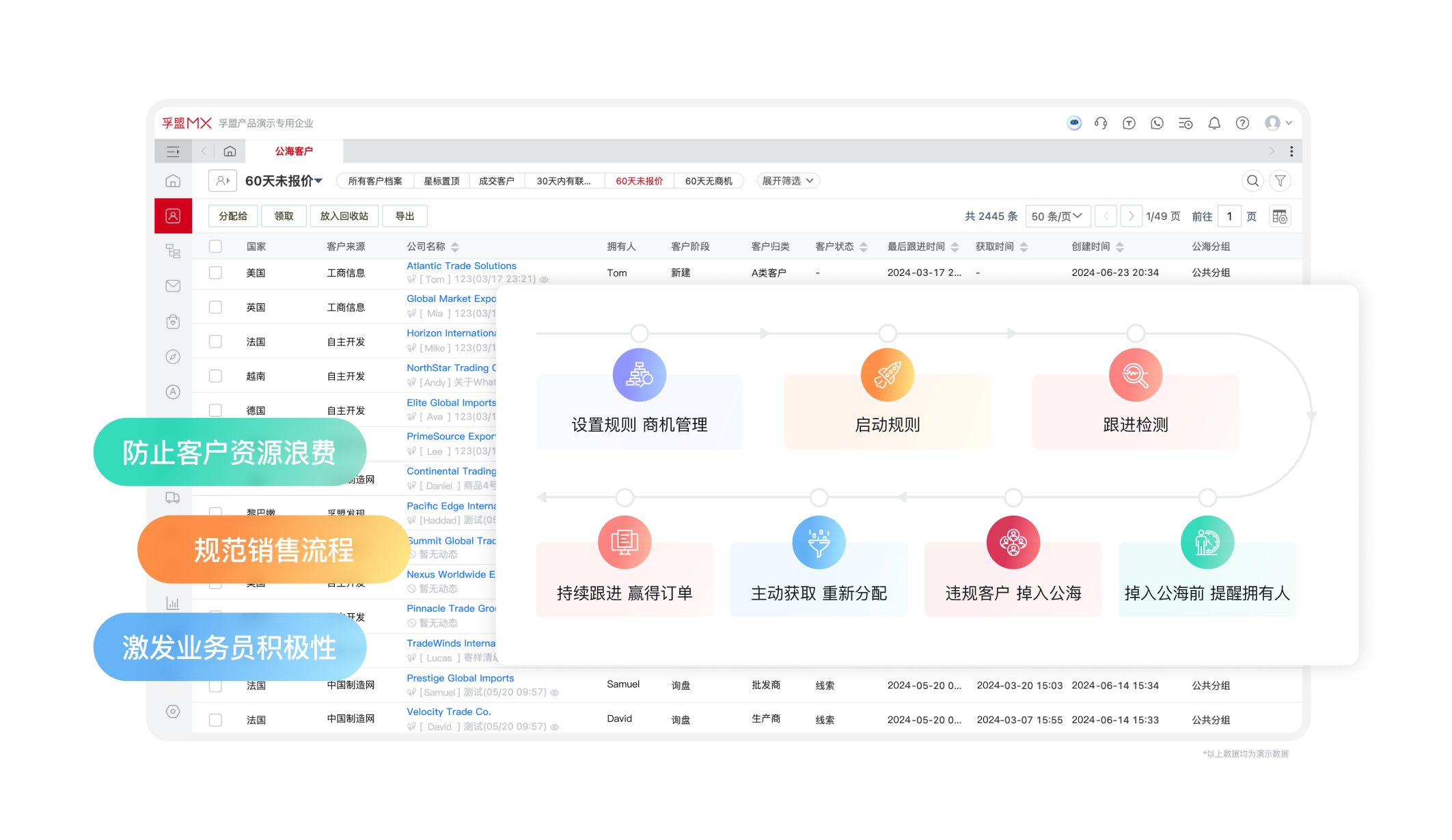Click the 持续跟进 赢得订单 icon
This screenshot has height=840, width=1452.
tap(624, 544)
